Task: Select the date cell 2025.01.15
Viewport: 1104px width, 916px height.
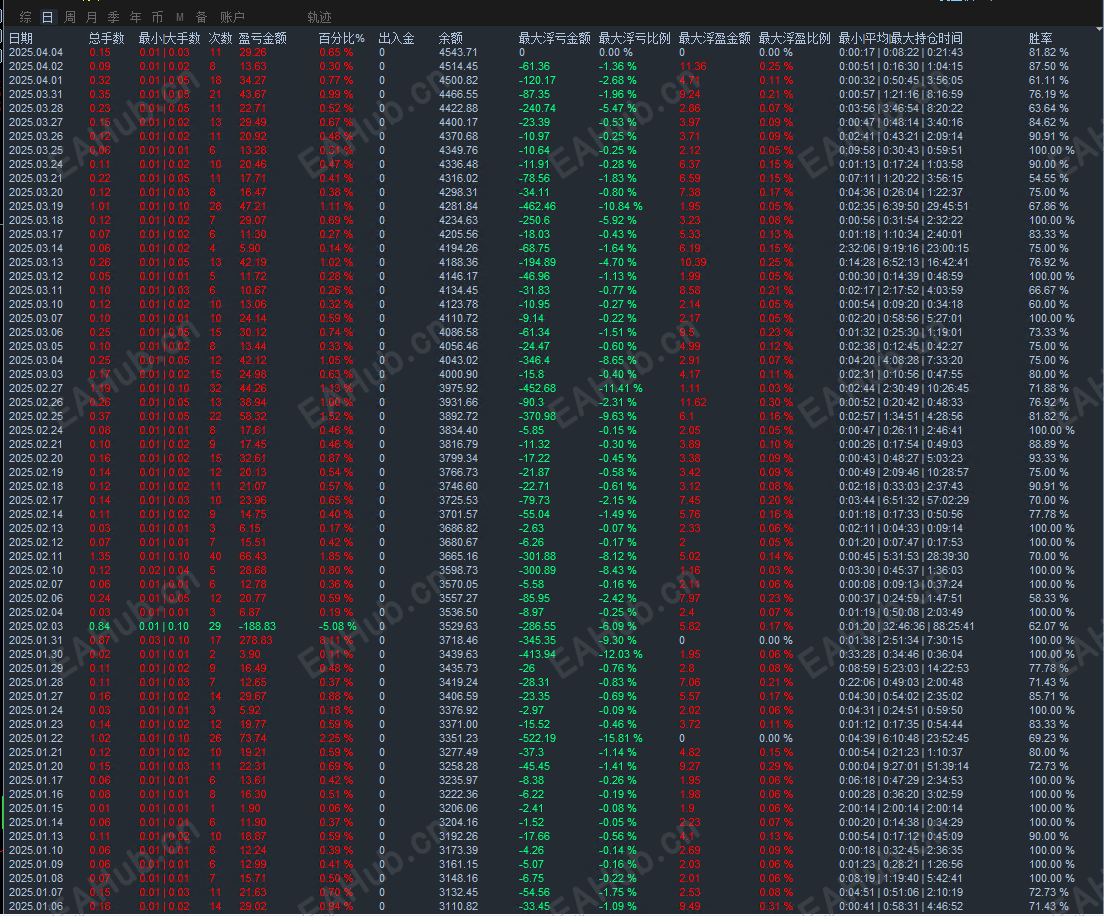Action: (35, 808)
